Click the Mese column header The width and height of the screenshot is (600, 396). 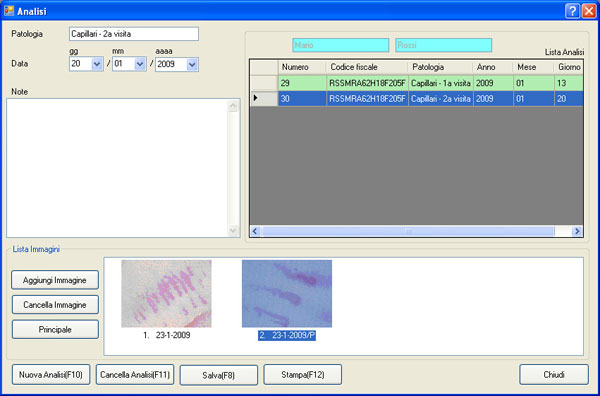tap(533, 67)
